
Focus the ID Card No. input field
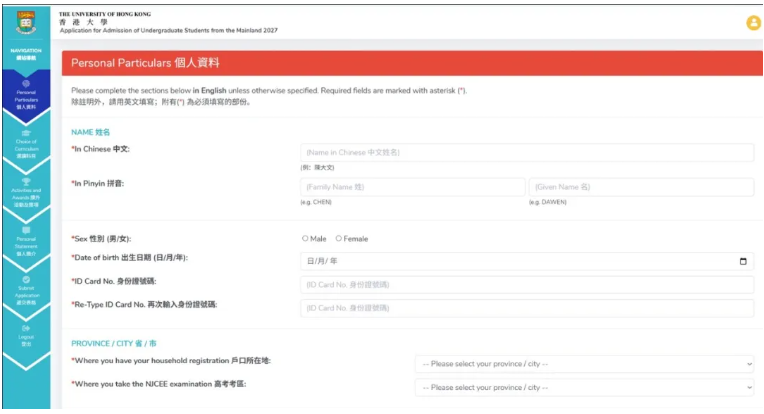pyautogui.click(x=527, y=285)
